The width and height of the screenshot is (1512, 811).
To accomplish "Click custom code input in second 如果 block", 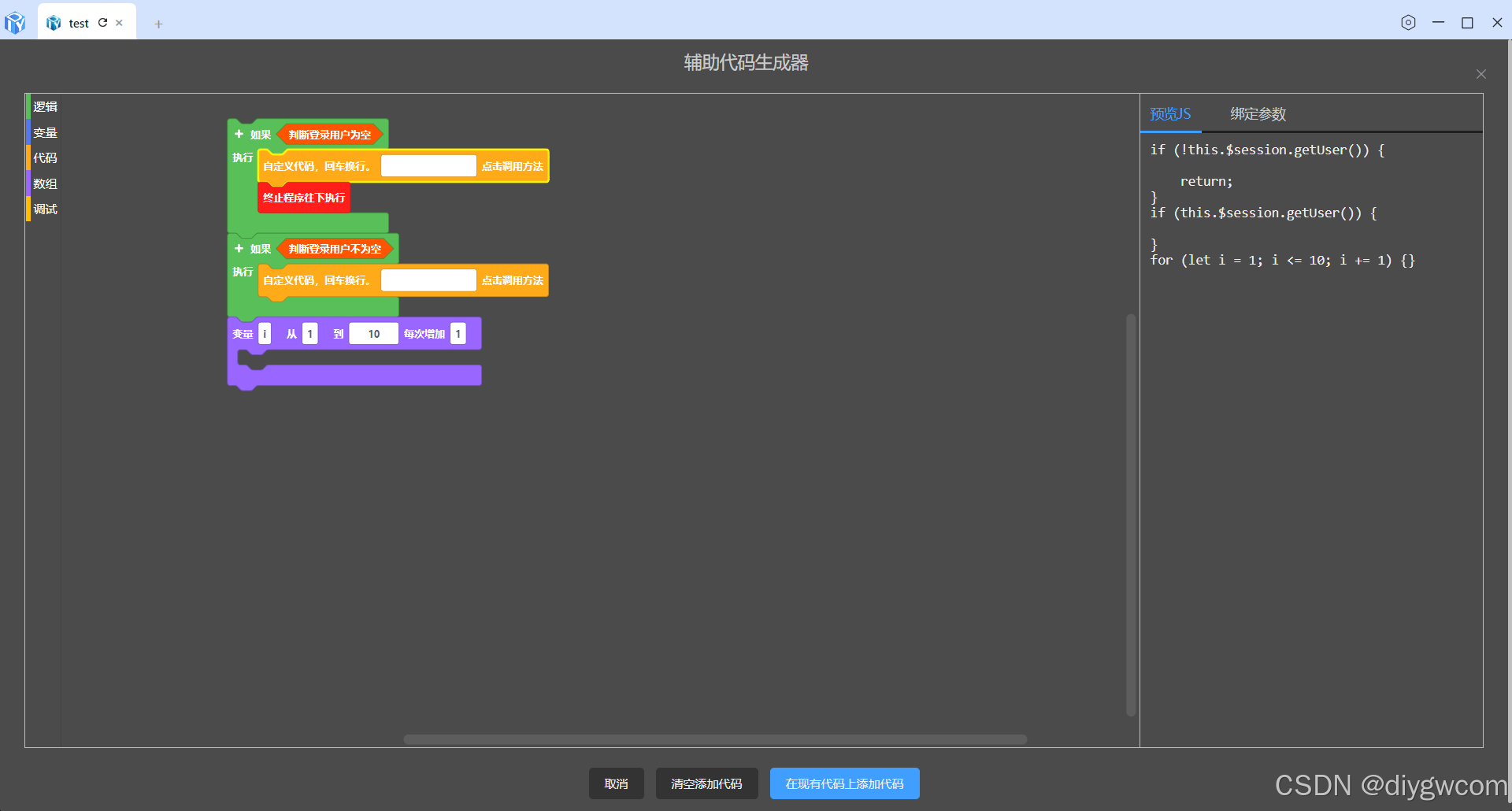I will pos(428,280).
